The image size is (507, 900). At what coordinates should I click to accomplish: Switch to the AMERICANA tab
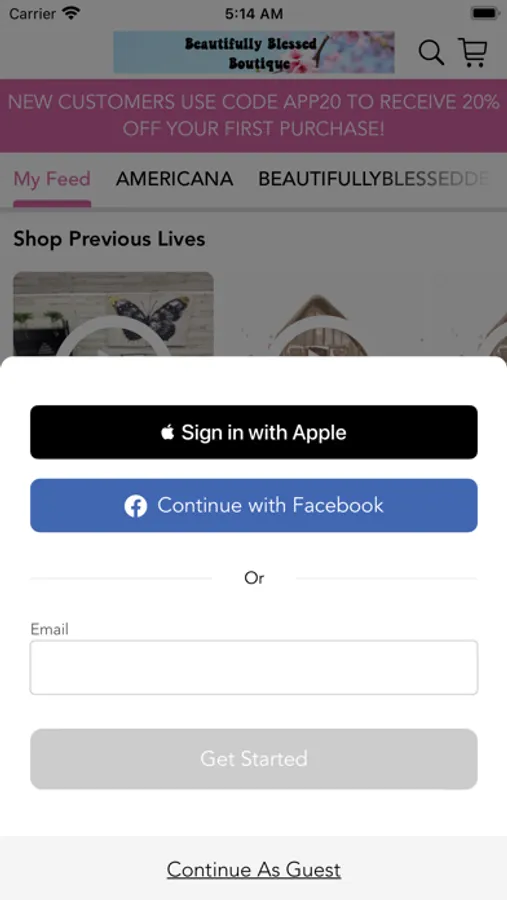coord(175,179)
